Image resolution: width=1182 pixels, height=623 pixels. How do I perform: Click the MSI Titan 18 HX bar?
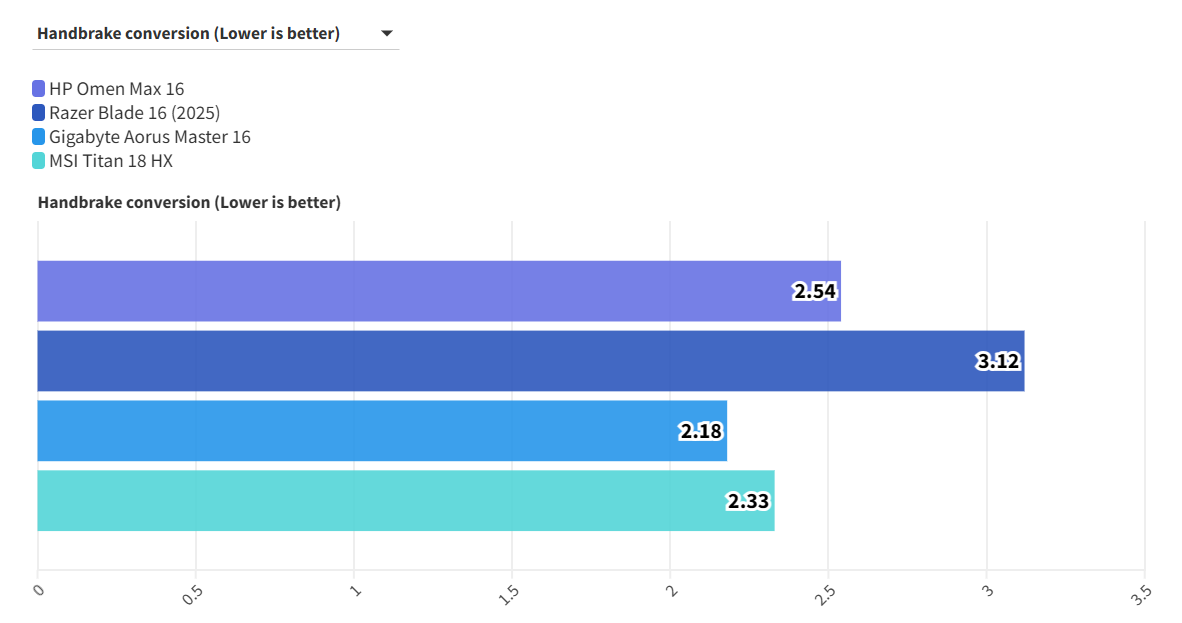pos(380,501)
